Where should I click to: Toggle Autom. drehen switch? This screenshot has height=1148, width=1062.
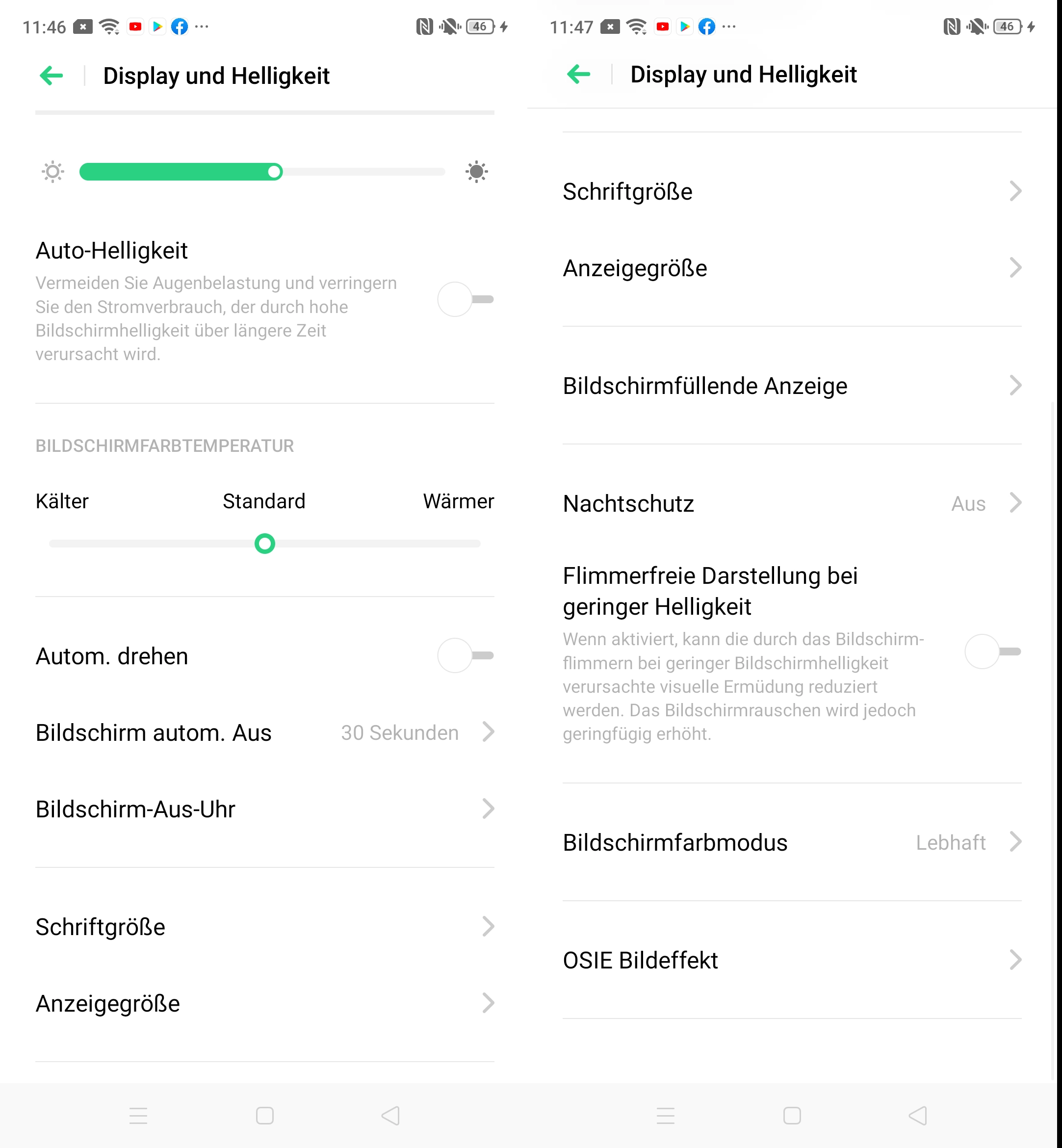coord(466,655)
